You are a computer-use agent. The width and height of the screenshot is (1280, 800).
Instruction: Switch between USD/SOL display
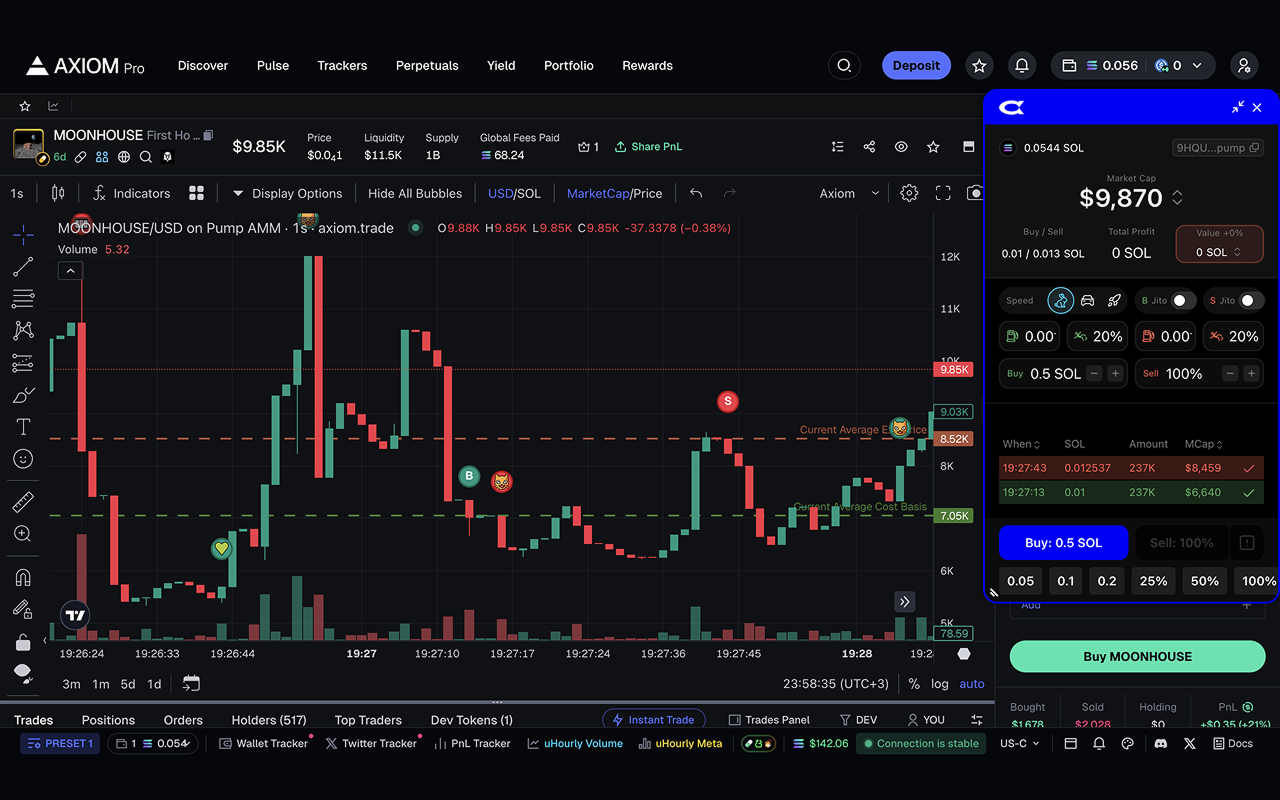514,193
